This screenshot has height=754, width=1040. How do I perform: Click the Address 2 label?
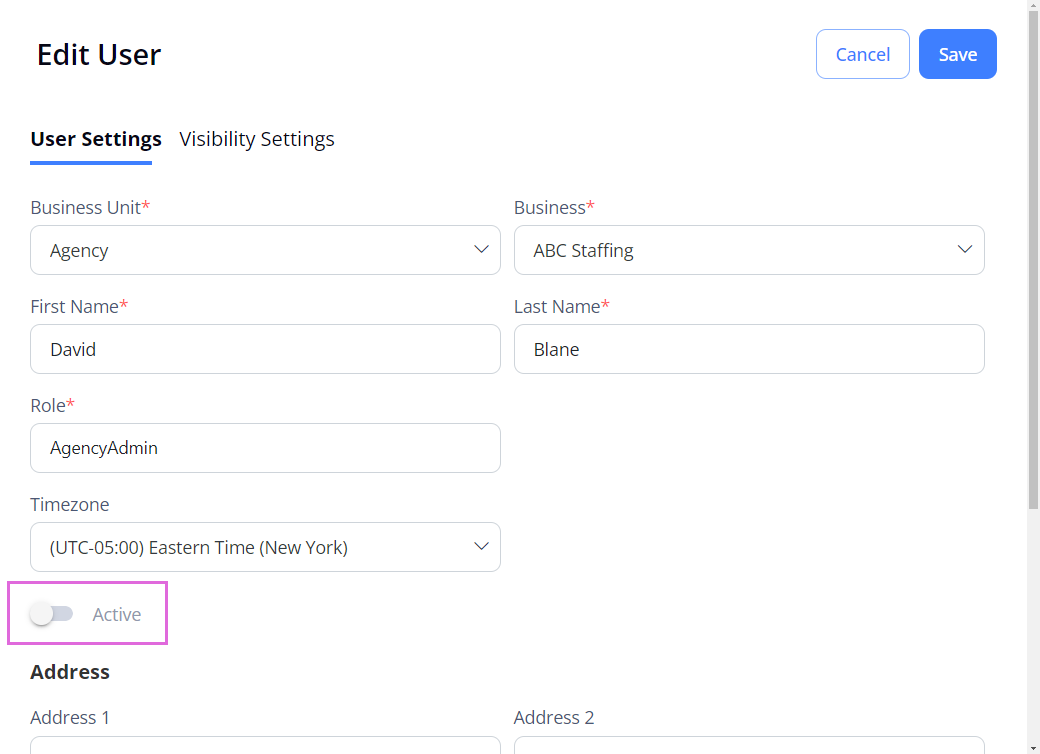[x=554, y=718]
